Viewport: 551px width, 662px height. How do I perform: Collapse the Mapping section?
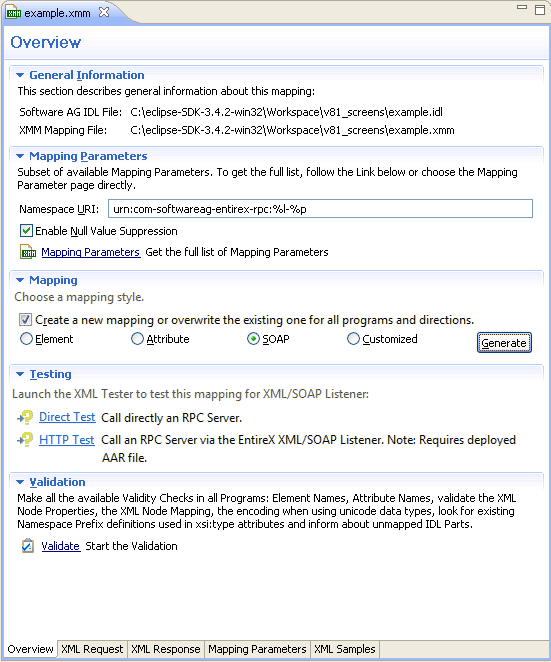(x=20, y=280)
